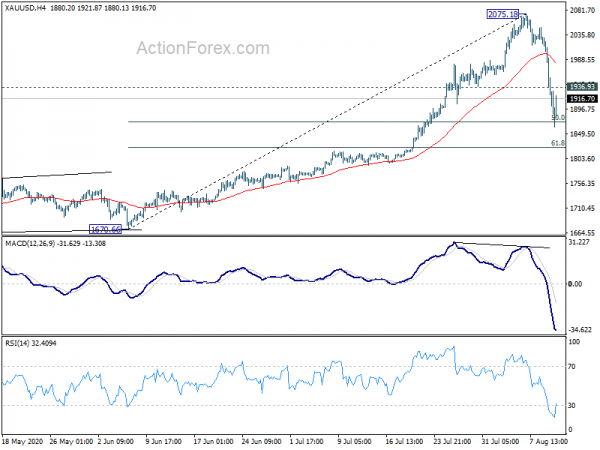Click the 1988.55 price axis value
This screenshot has height=450, width=600.
click(582, 60)
